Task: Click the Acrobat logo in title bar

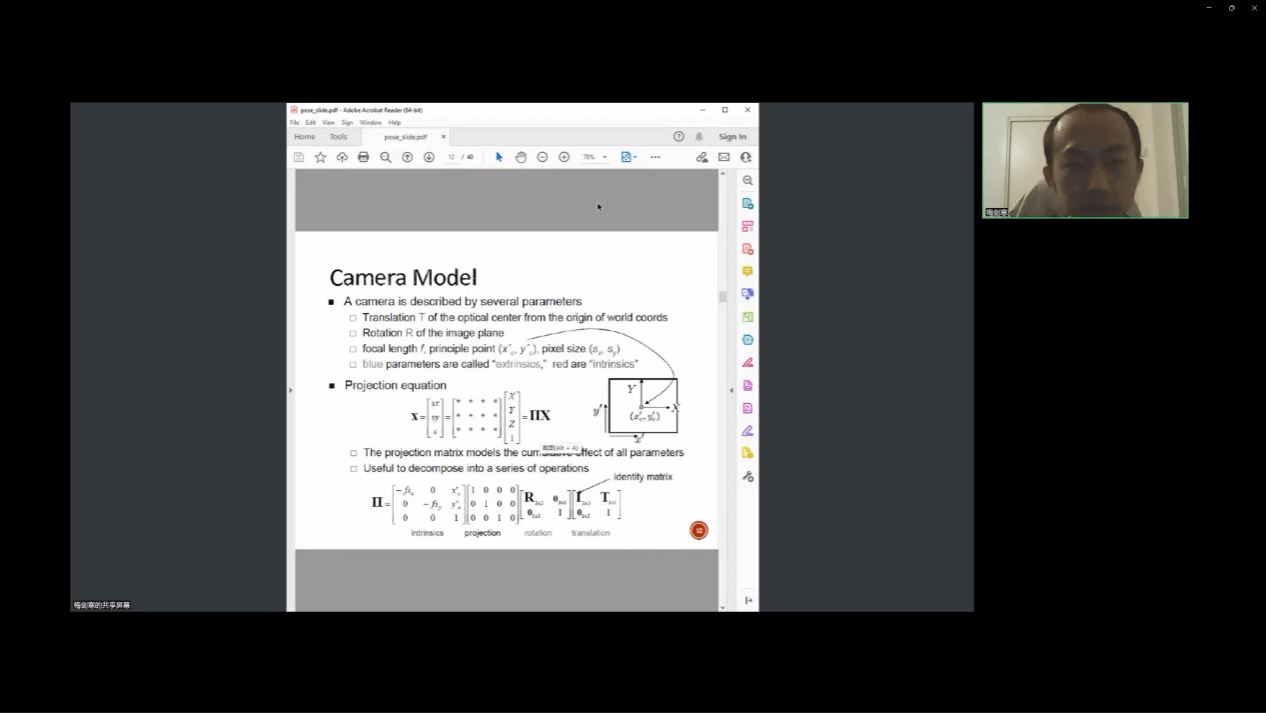Action: tap(294, 110)
